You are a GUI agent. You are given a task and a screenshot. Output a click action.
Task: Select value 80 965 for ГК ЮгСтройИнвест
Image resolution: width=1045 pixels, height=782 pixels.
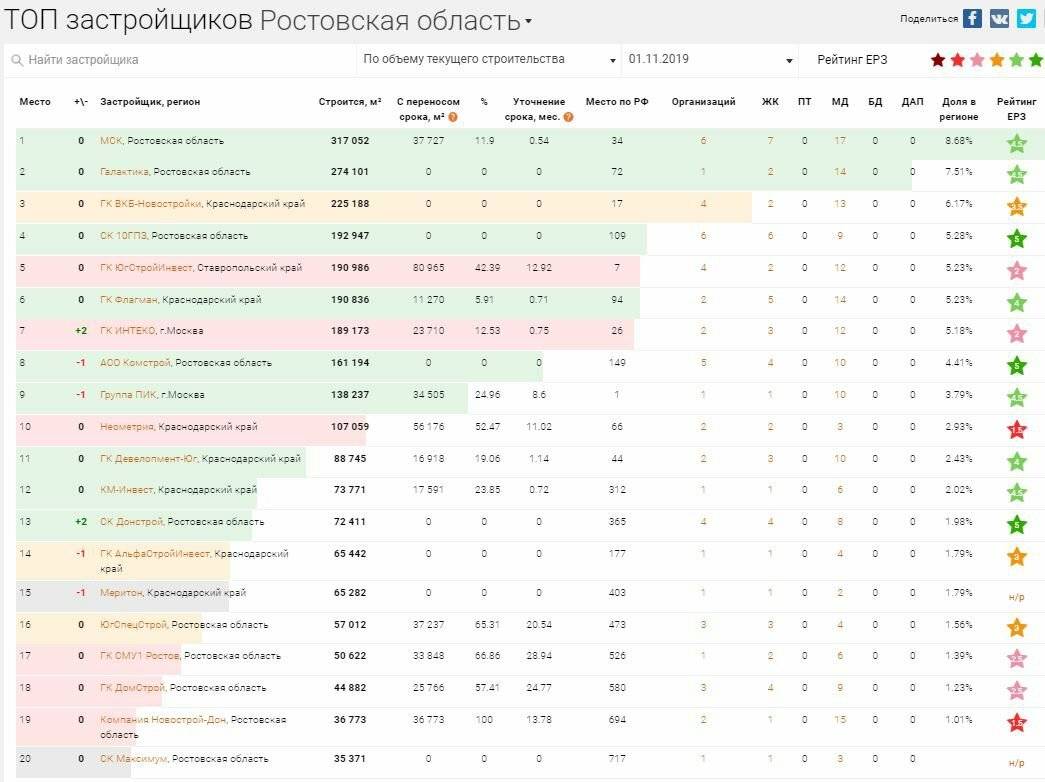click(x=428, y=267)
